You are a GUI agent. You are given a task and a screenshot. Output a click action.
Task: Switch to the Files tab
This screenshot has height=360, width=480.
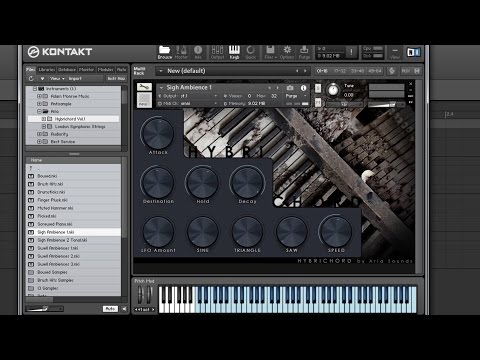[31, 69]
